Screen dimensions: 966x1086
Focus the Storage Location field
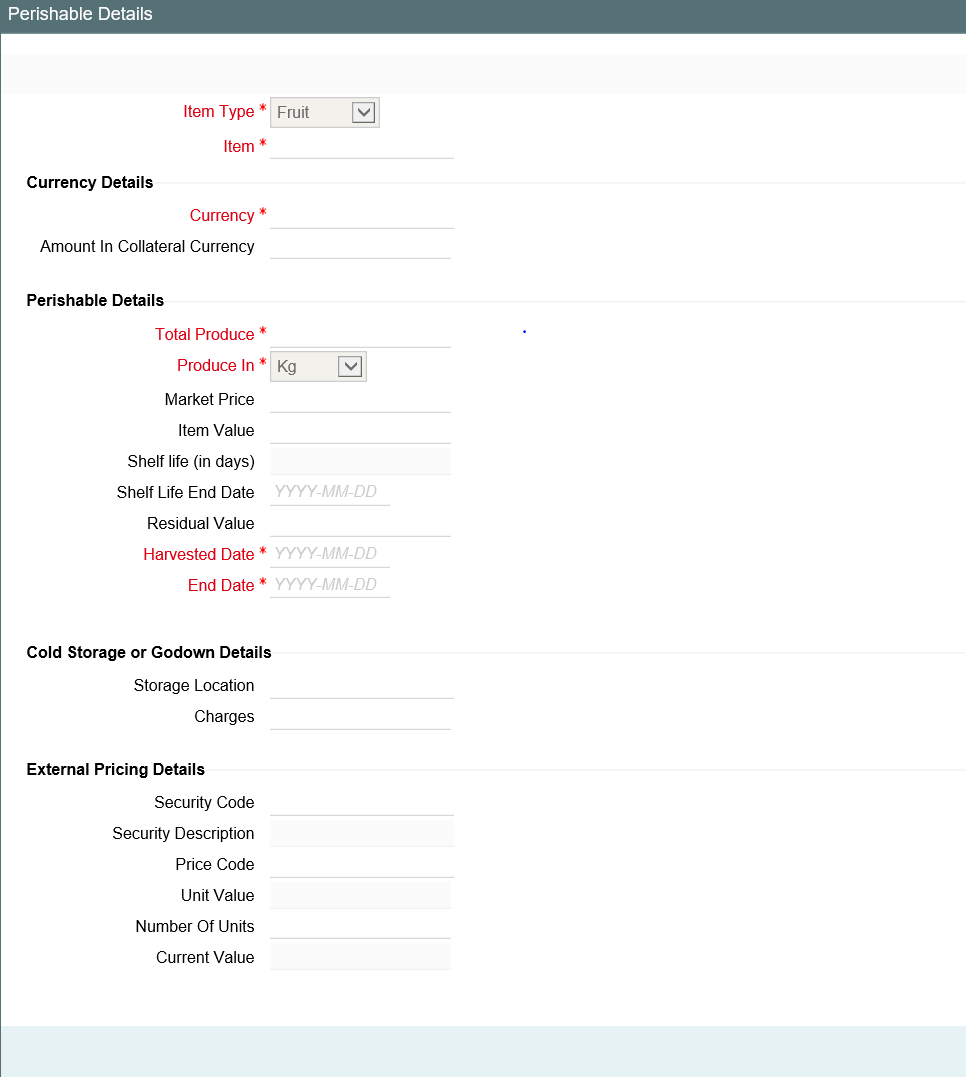tap(361, 686)
